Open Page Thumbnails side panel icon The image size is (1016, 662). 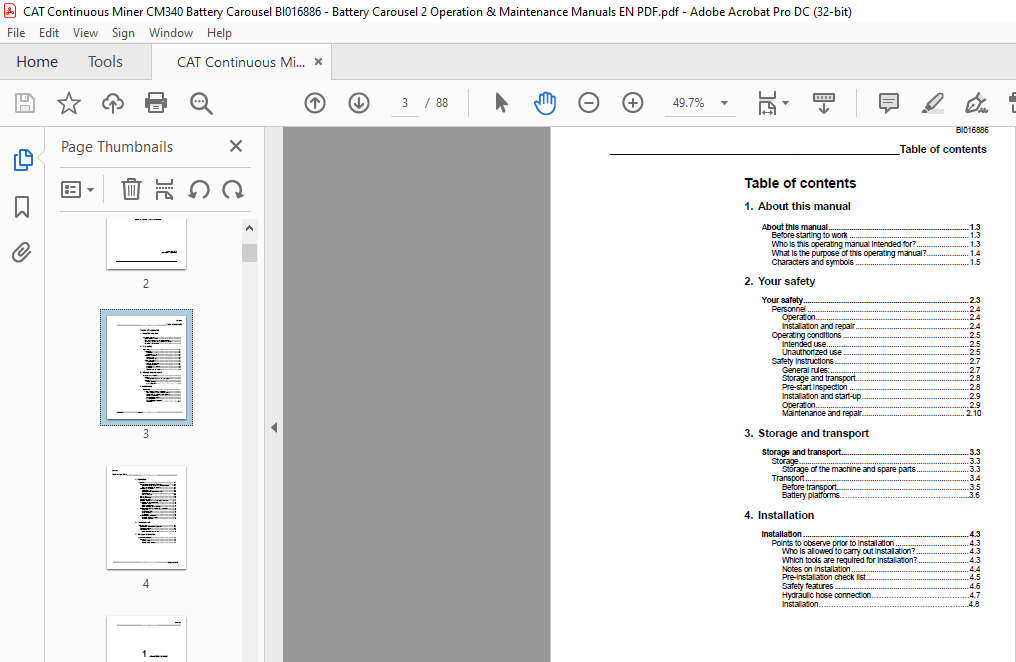pos(23,159)
